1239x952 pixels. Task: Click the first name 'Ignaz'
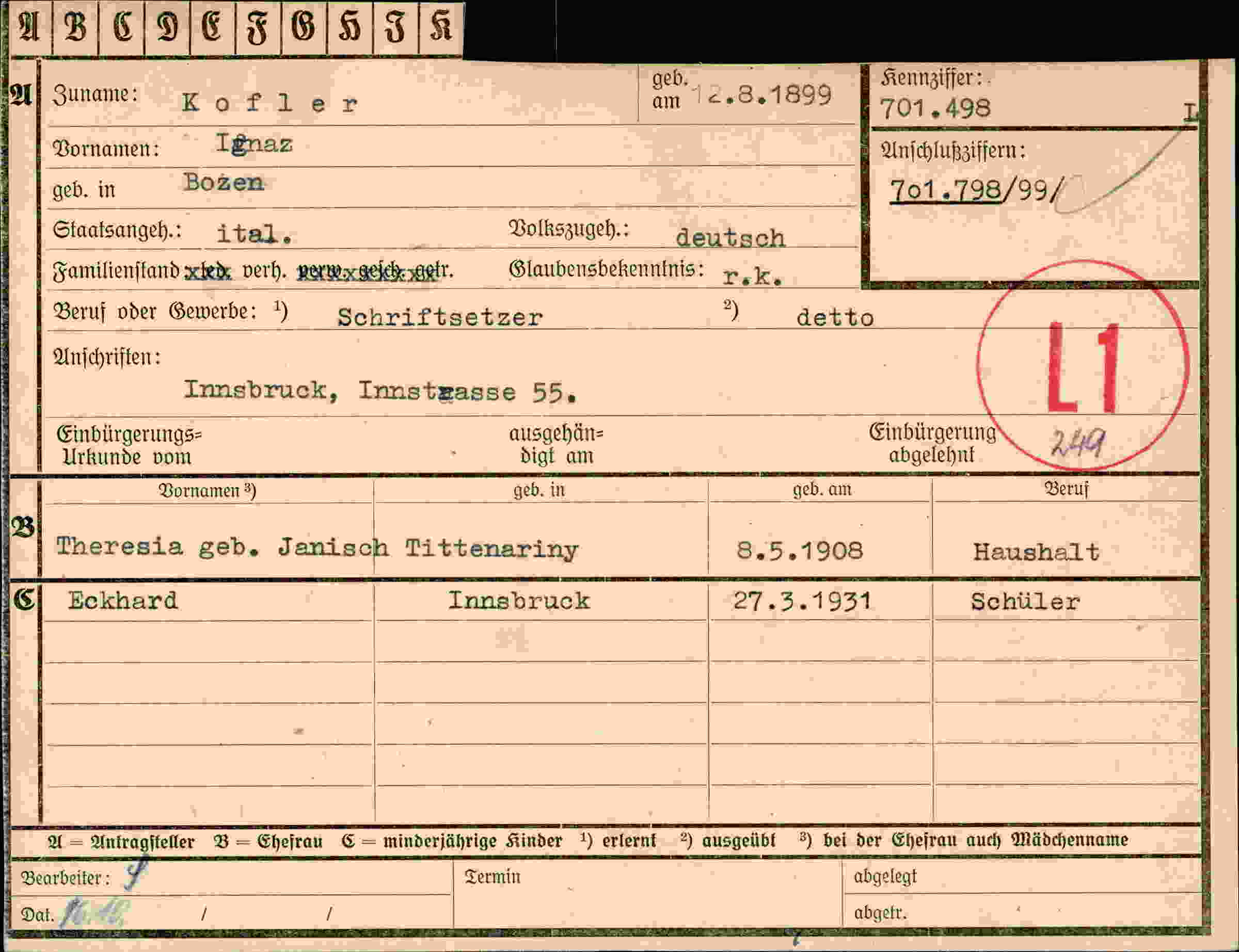coord(254,144)
